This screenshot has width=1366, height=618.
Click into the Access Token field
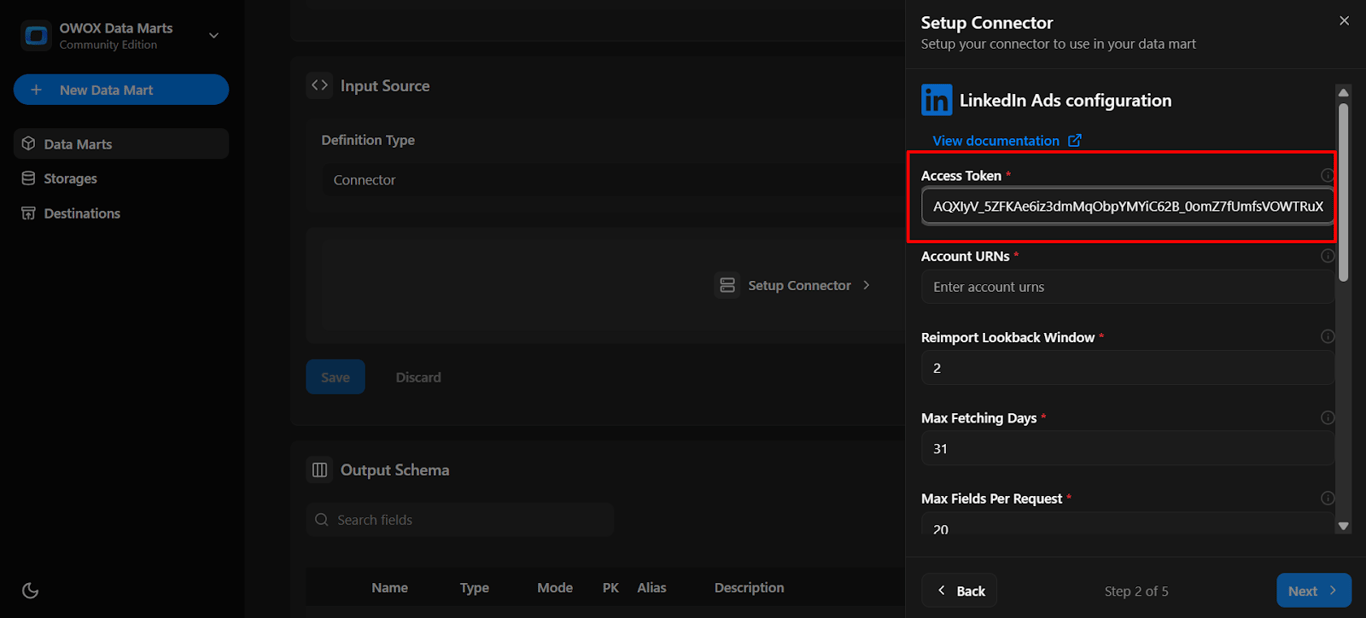(1127, 206)
